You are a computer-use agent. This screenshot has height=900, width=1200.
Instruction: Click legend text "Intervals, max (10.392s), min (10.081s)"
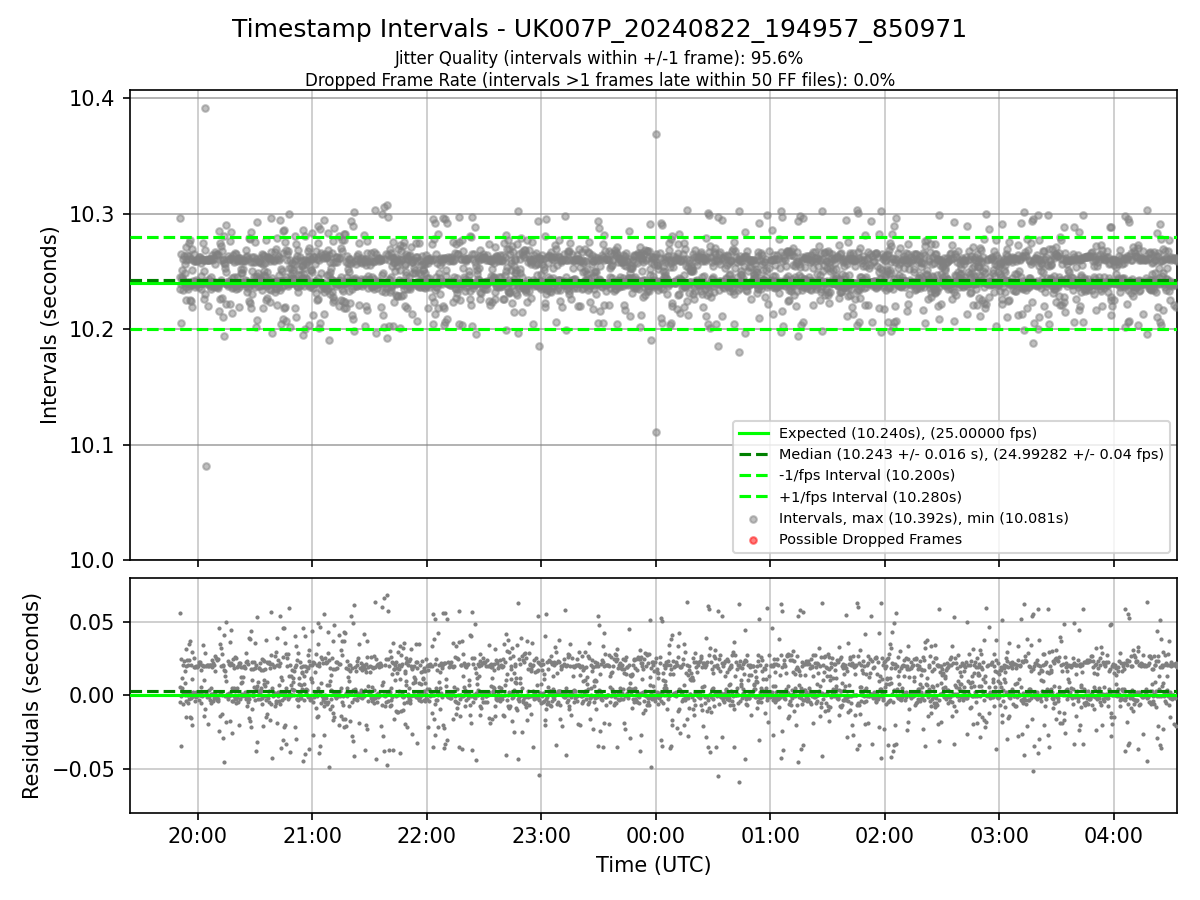point(924,518)
